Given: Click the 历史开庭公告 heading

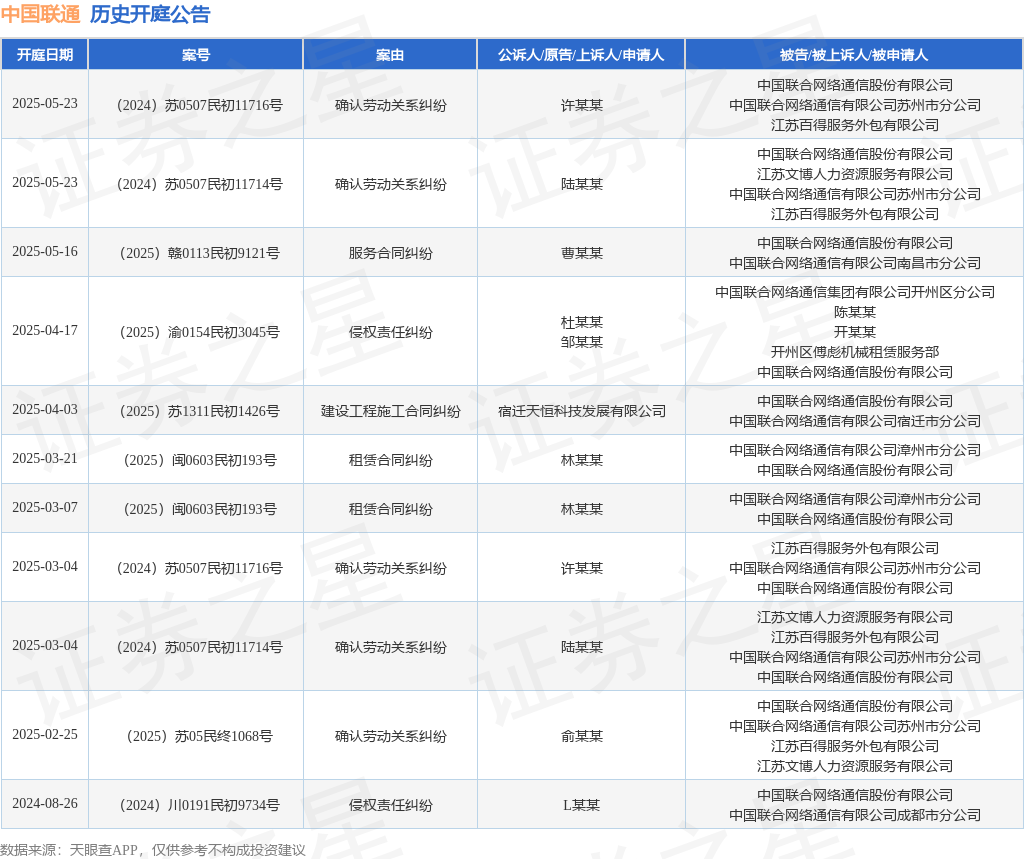Looking at the screenshot, I should click(150, 14).
